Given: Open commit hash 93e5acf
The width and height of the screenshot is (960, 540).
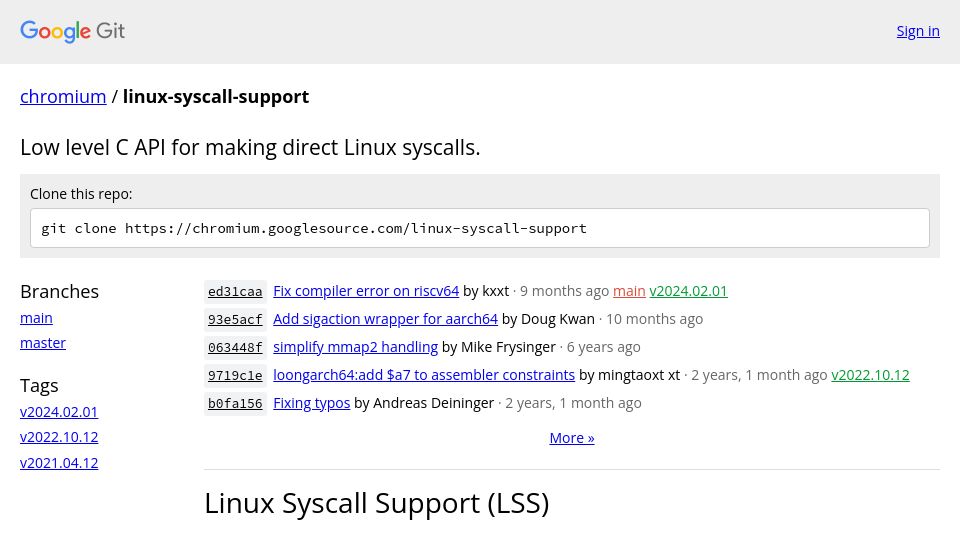Looking at the screenshot, I should [x=235, y=320].
